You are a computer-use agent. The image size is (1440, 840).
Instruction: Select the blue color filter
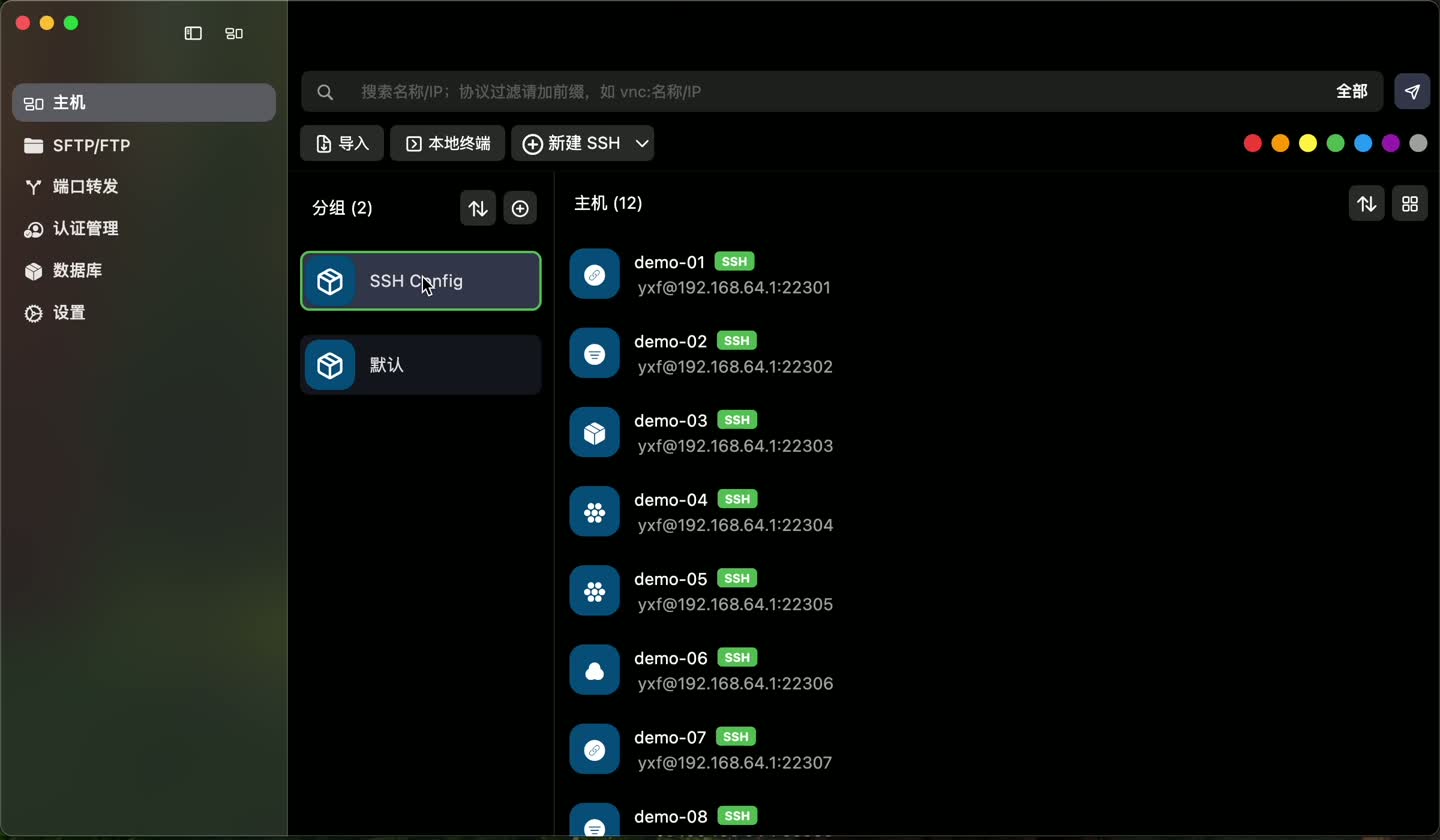coord(1363,143)
